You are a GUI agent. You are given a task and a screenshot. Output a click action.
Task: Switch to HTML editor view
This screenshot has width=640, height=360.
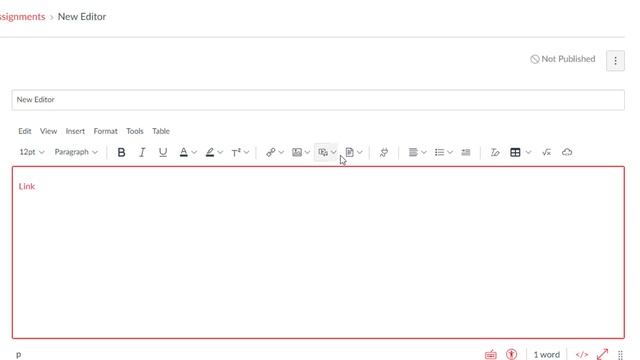click(582, 354)
